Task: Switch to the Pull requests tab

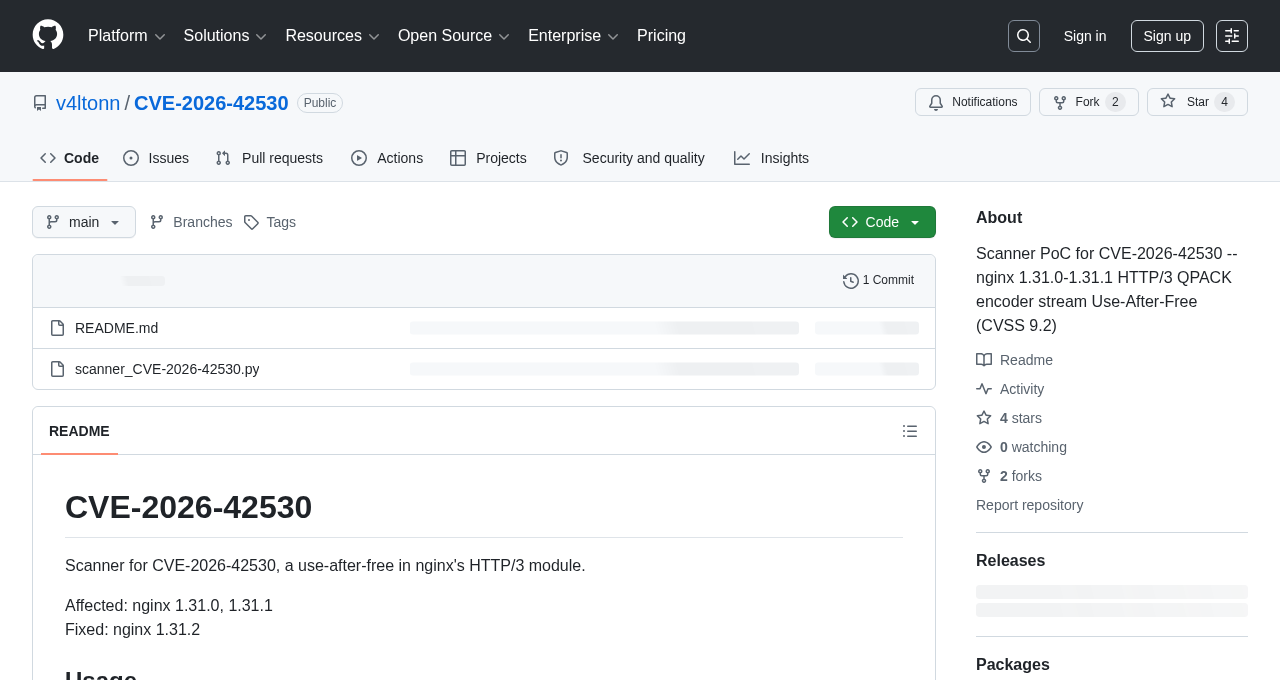Action: (269, 158)
